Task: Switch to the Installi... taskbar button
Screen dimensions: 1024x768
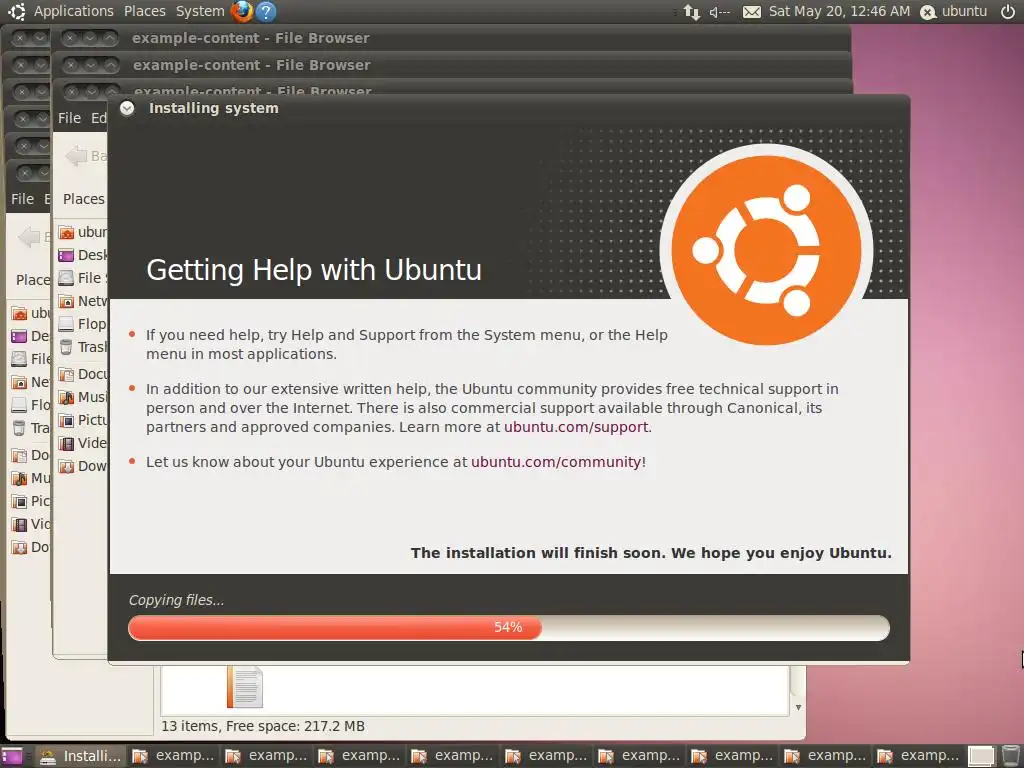Action: 80,756
